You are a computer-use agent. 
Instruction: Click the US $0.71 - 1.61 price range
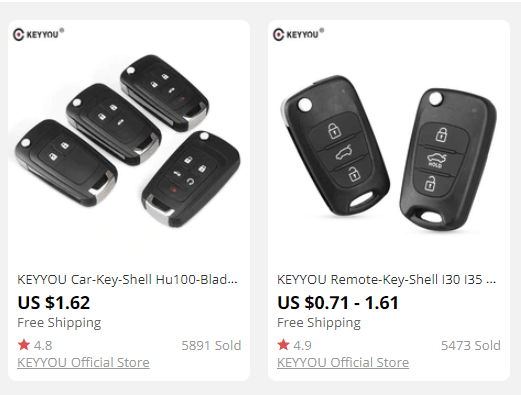pos(338,303)
